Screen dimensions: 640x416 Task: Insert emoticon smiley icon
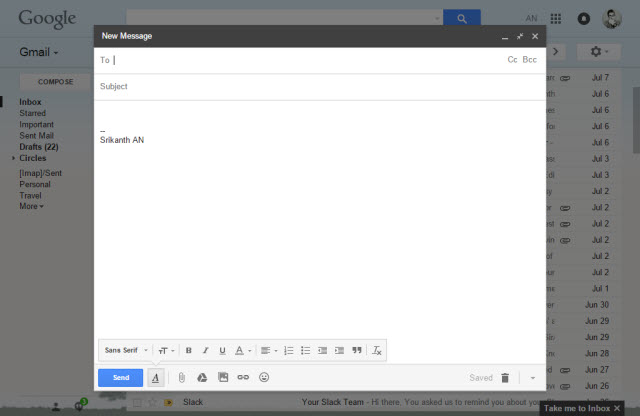[264, 377]
